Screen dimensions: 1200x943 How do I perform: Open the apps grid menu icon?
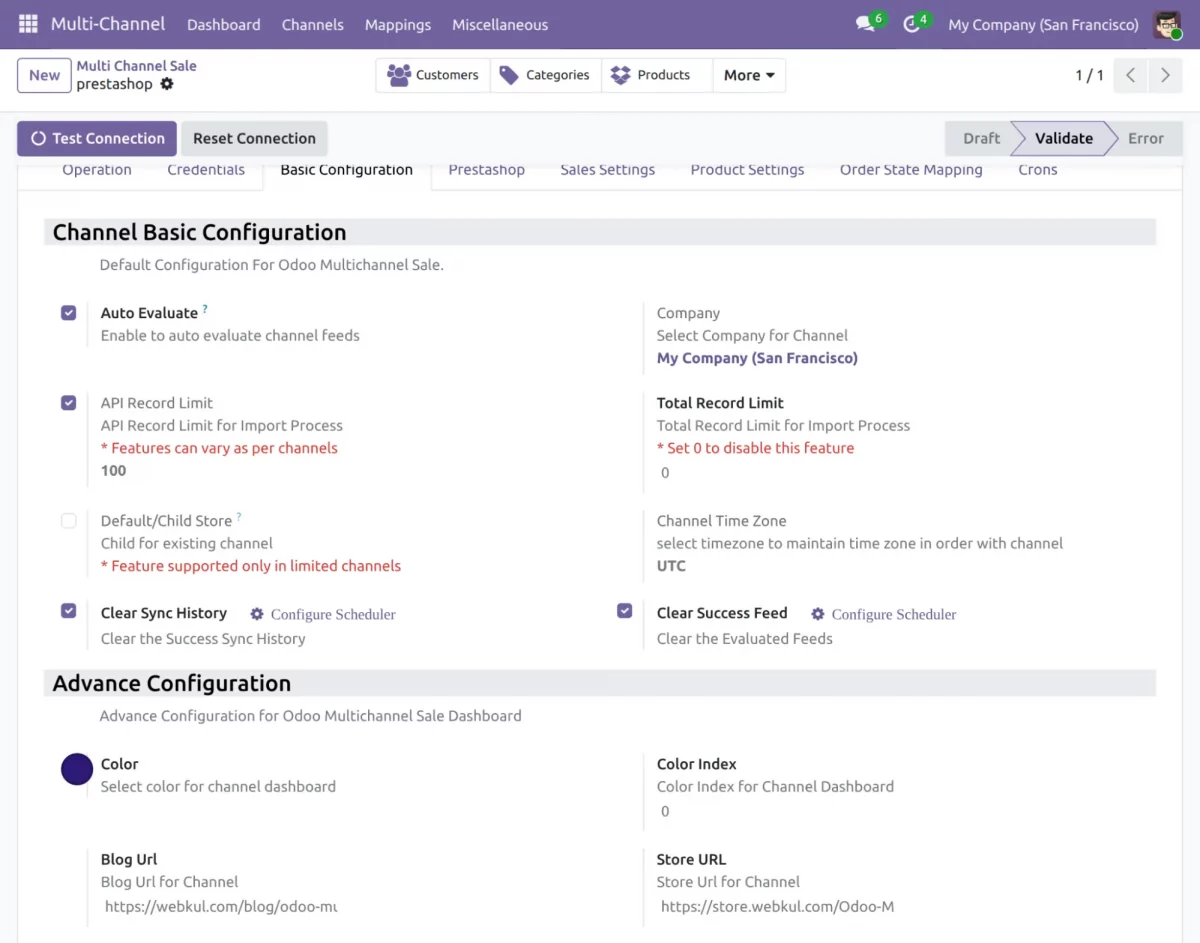[28, 24]
